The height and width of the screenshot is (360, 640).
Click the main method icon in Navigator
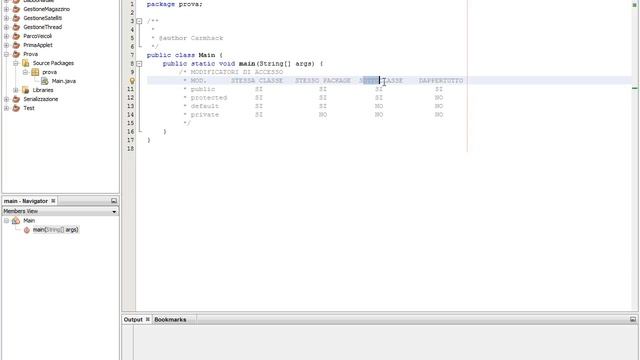pos(27,230)
